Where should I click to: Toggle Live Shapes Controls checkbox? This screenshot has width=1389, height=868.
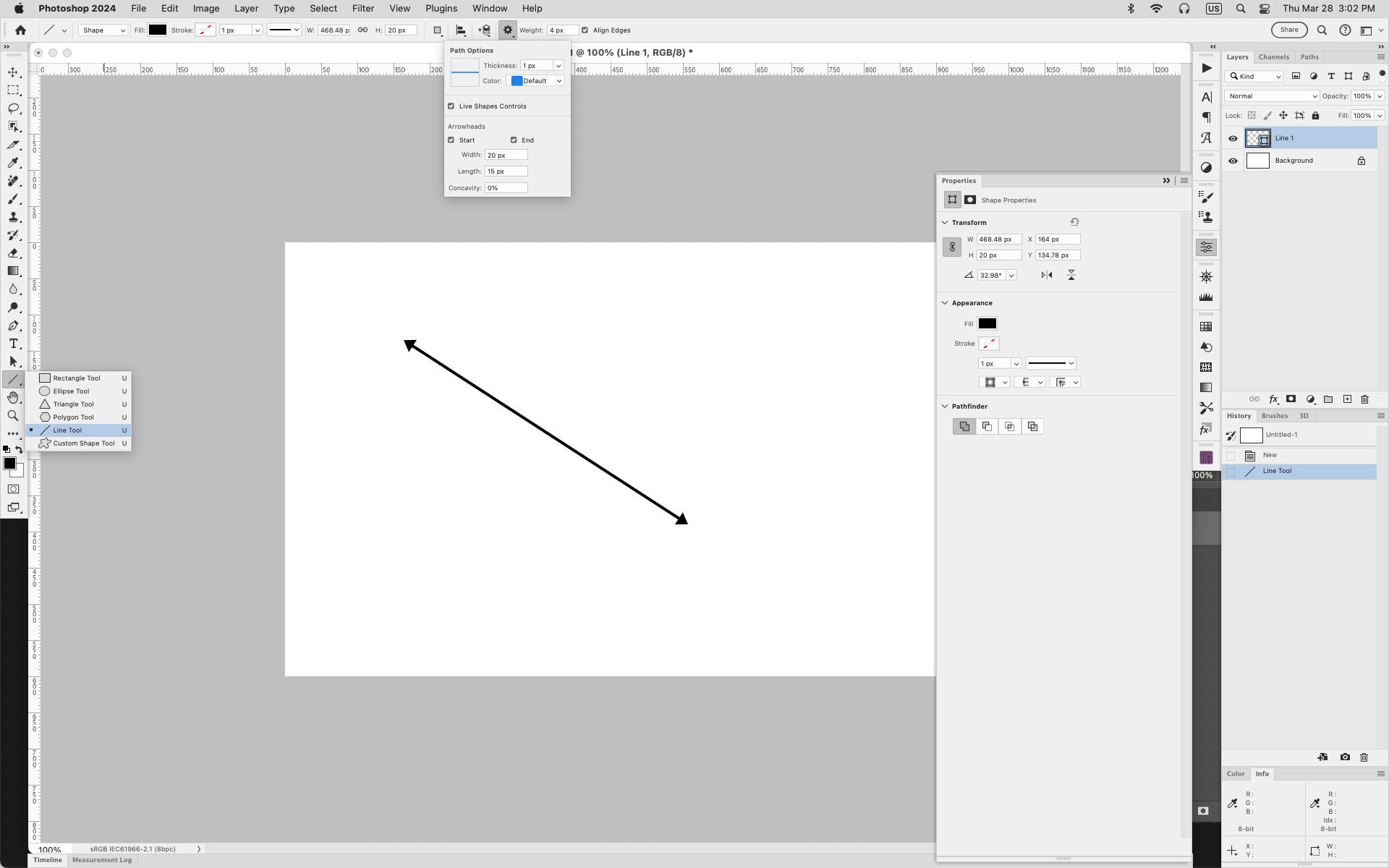pyautogui.click(x=451, y=106)
